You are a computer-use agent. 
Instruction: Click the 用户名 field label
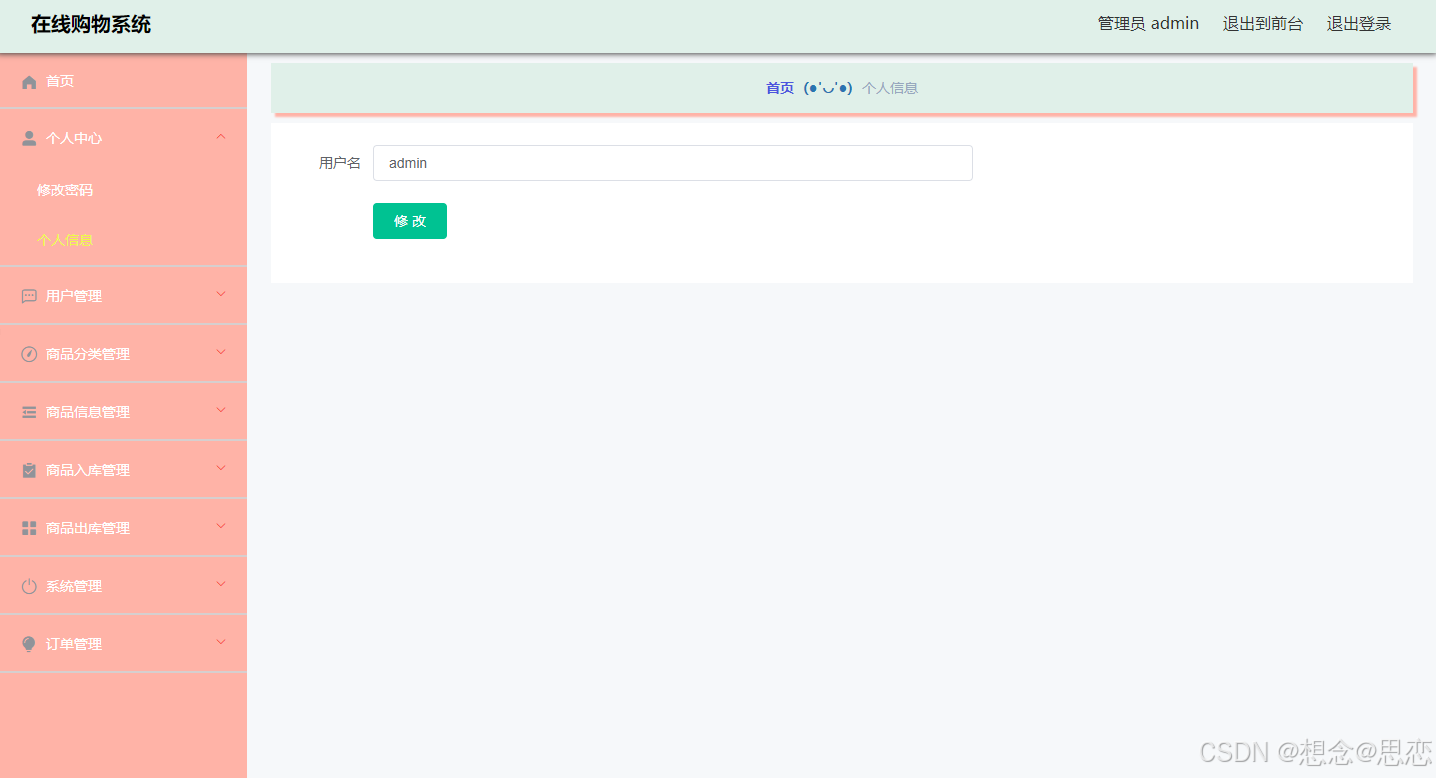[x=340, y=163]
